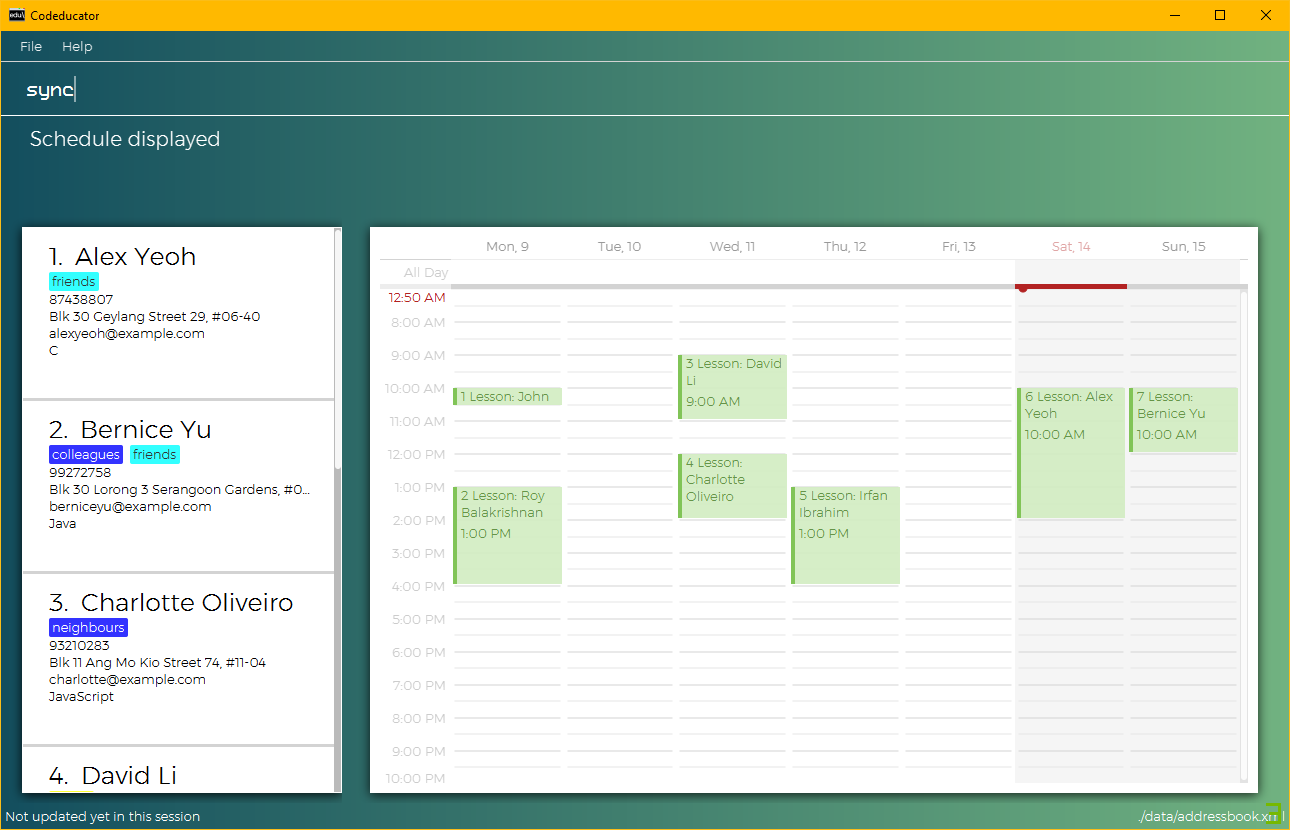Click the Sun, 15 column header
The height and width of the screenshot is (830, 1290).
pyautogui.click(x=1184, y=246)
